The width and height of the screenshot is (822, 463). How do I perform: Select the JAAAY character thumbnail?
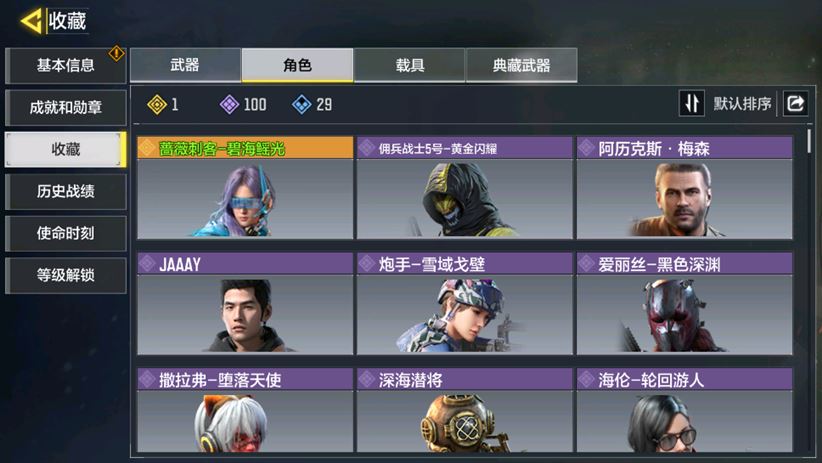click(x=245, y=315)
